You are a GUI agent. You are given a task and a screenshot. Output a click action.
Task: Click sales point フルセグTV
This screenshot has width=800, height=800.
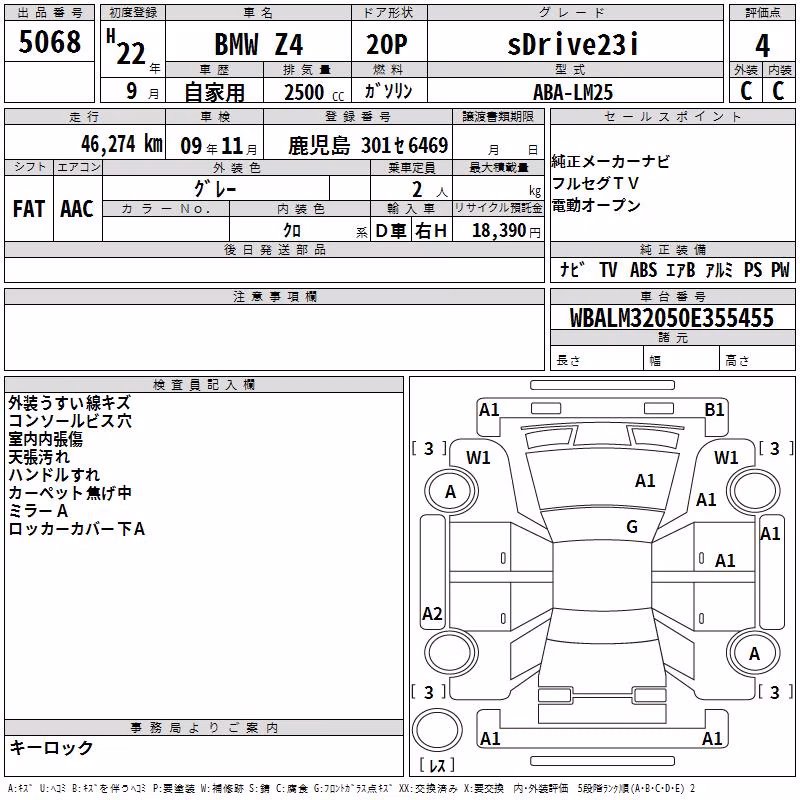[595, 183]
